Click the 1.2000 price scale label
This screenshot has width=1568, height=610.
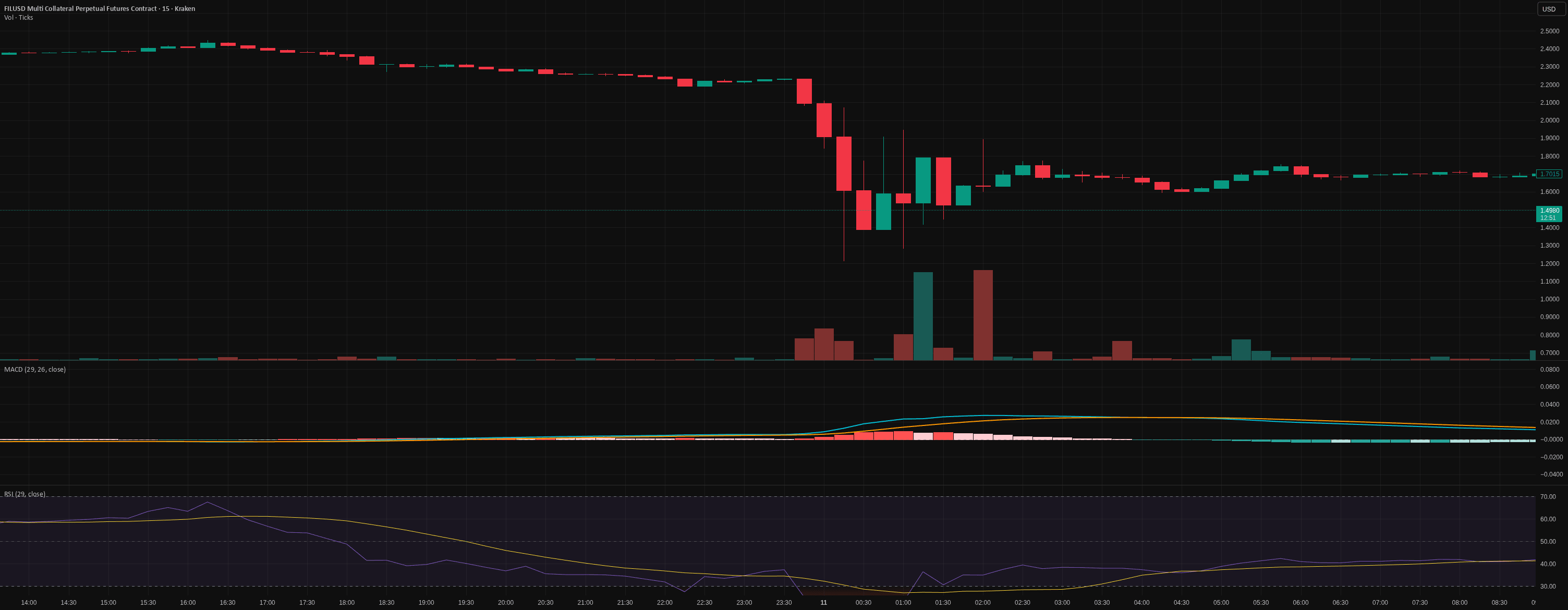pyautogui.click(x=1549, y=264)
